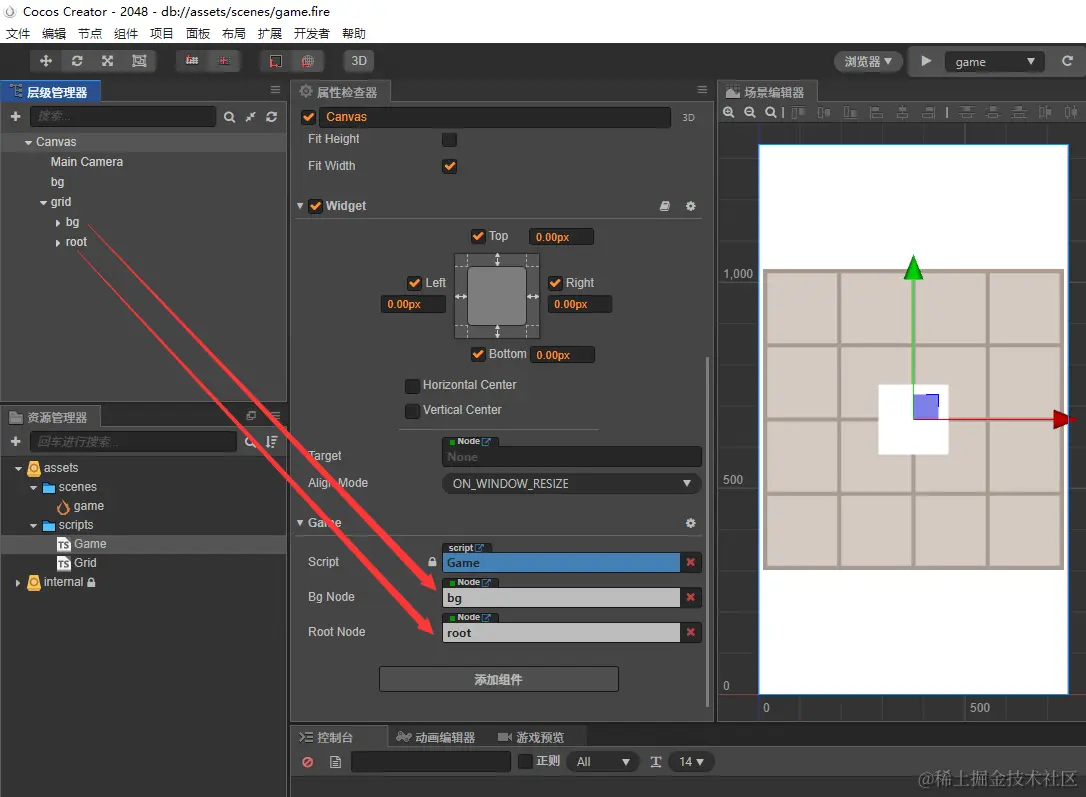Viewport: 1086px width, 797px height.
Task: Disable the Canvas component checkbox
Action: click(x=309, y=117)
